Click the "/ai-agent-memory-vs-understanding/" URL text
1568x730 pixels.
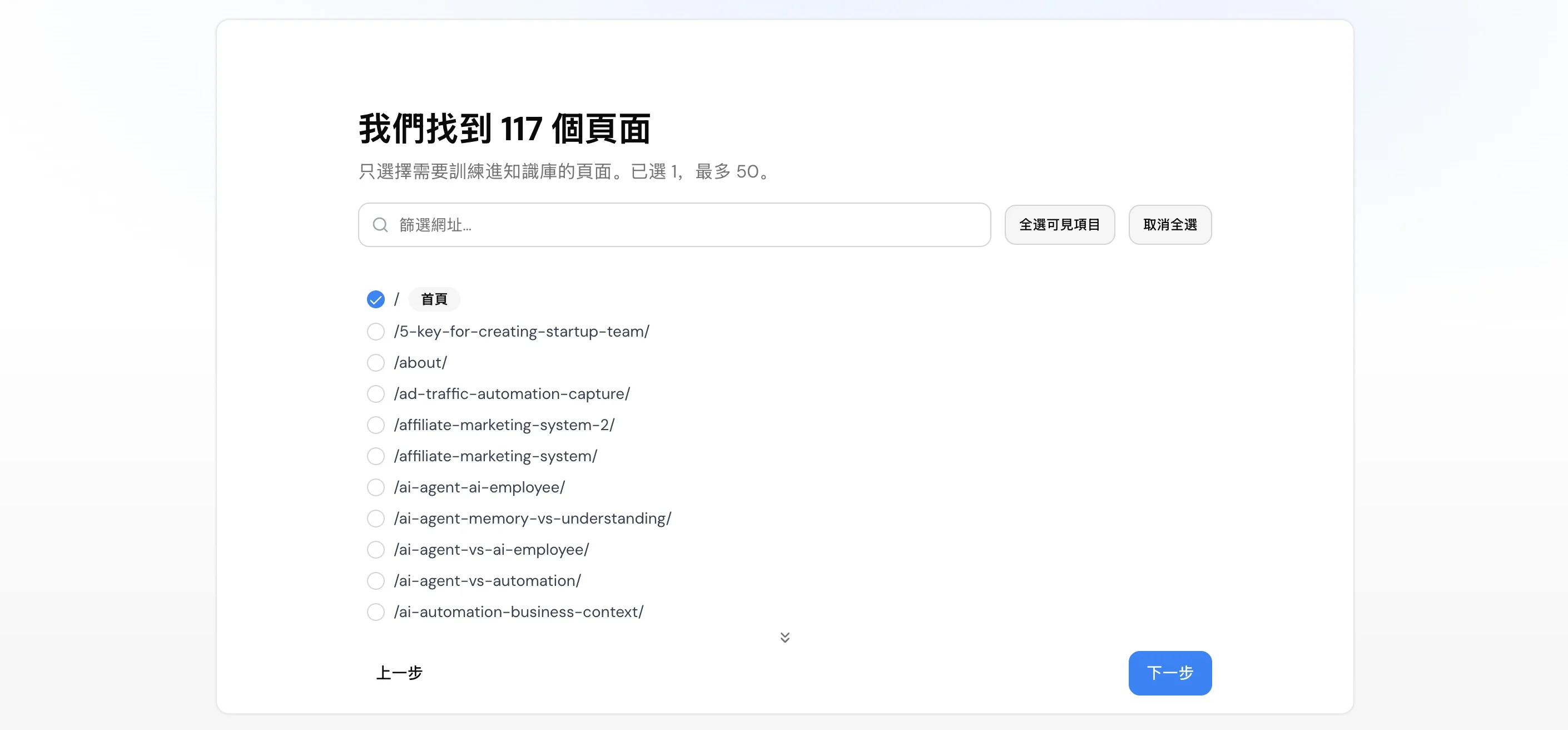point(533,519)
